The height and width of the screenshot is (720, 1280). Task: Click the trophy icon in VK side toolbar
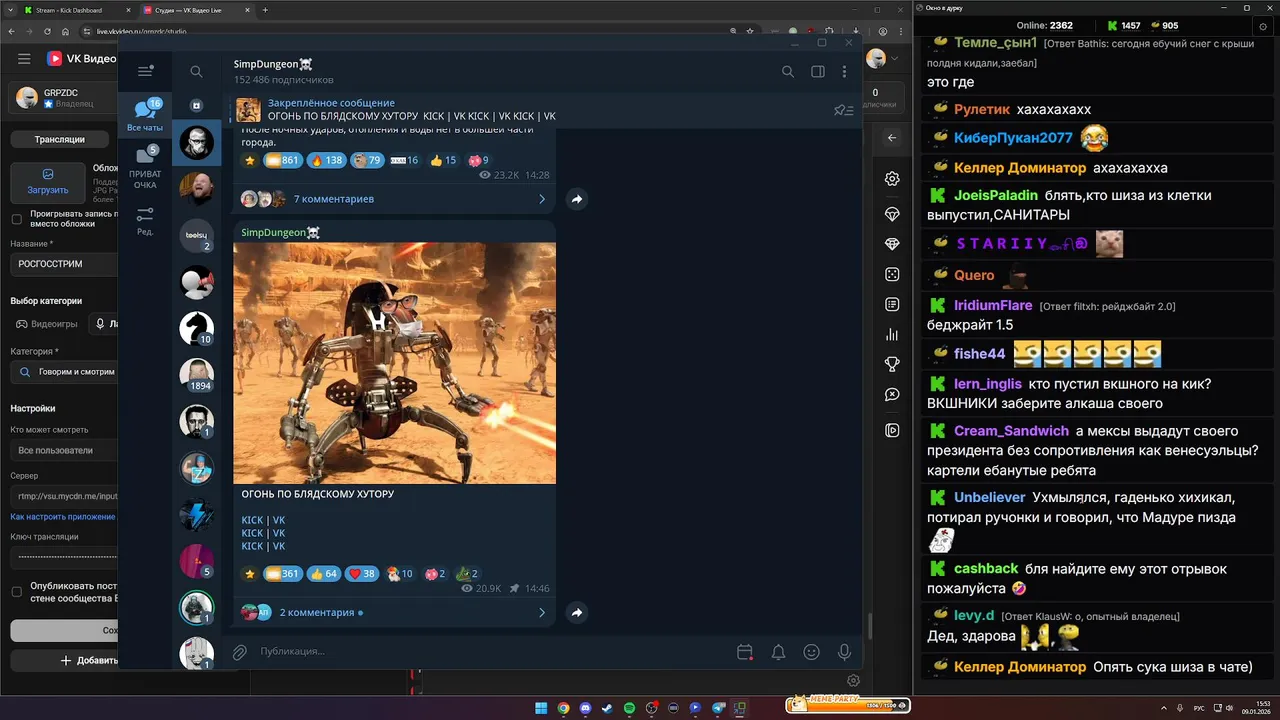click(x=892, y=365)
